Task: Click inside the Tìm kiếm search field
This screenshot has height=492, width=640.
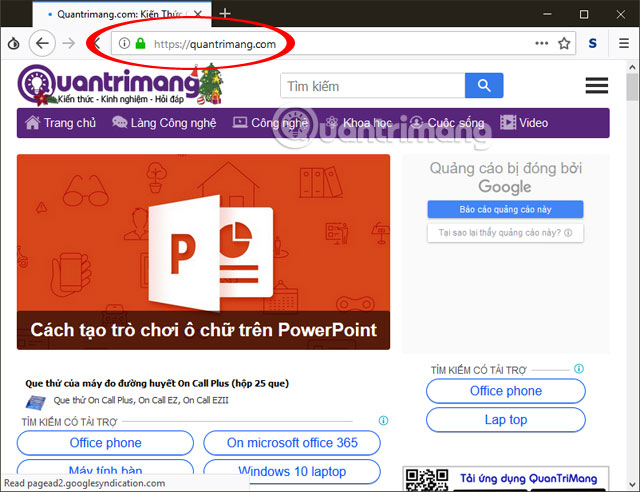Action: 373,86
